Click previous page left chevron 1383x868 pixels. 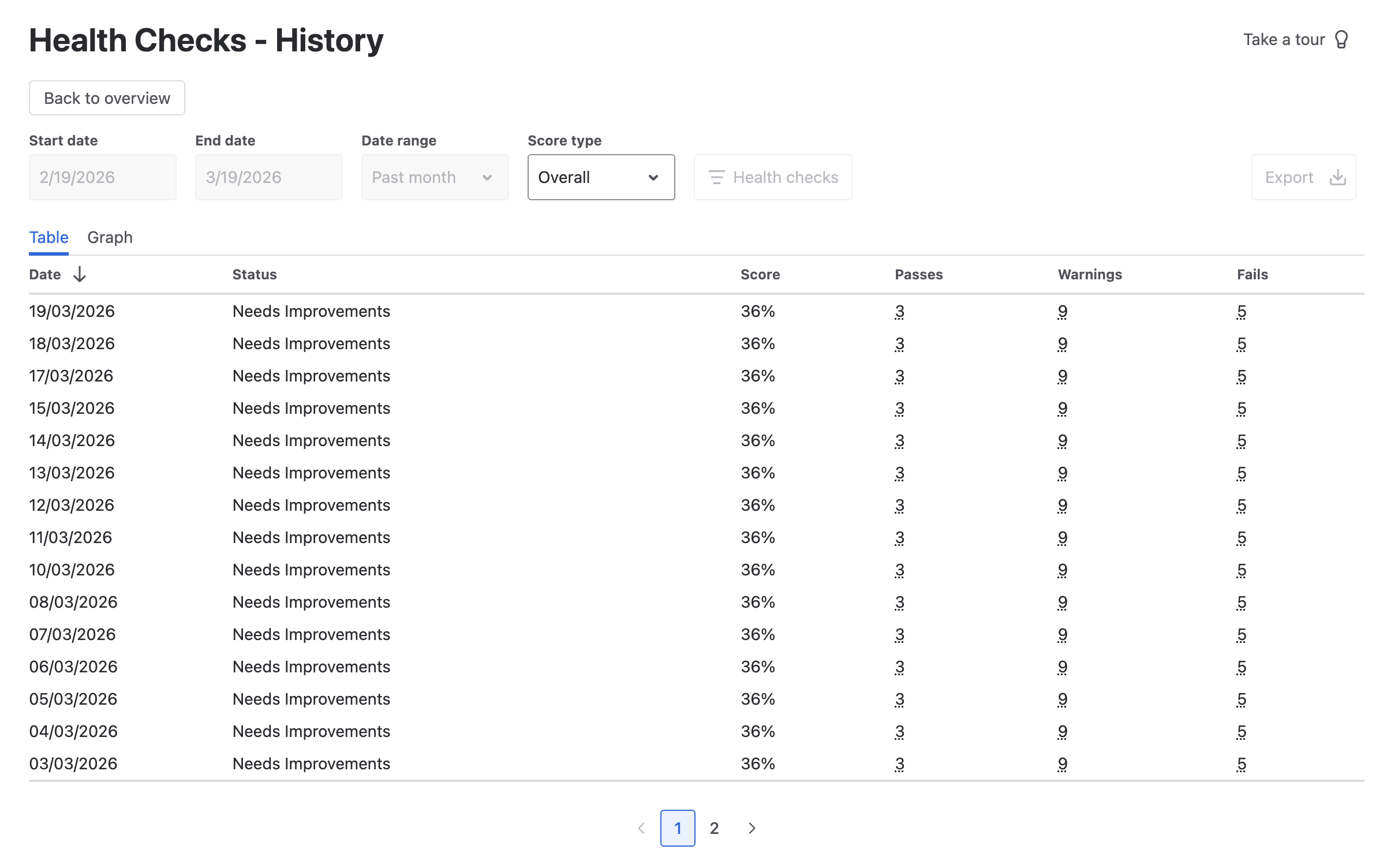[641, 828]
